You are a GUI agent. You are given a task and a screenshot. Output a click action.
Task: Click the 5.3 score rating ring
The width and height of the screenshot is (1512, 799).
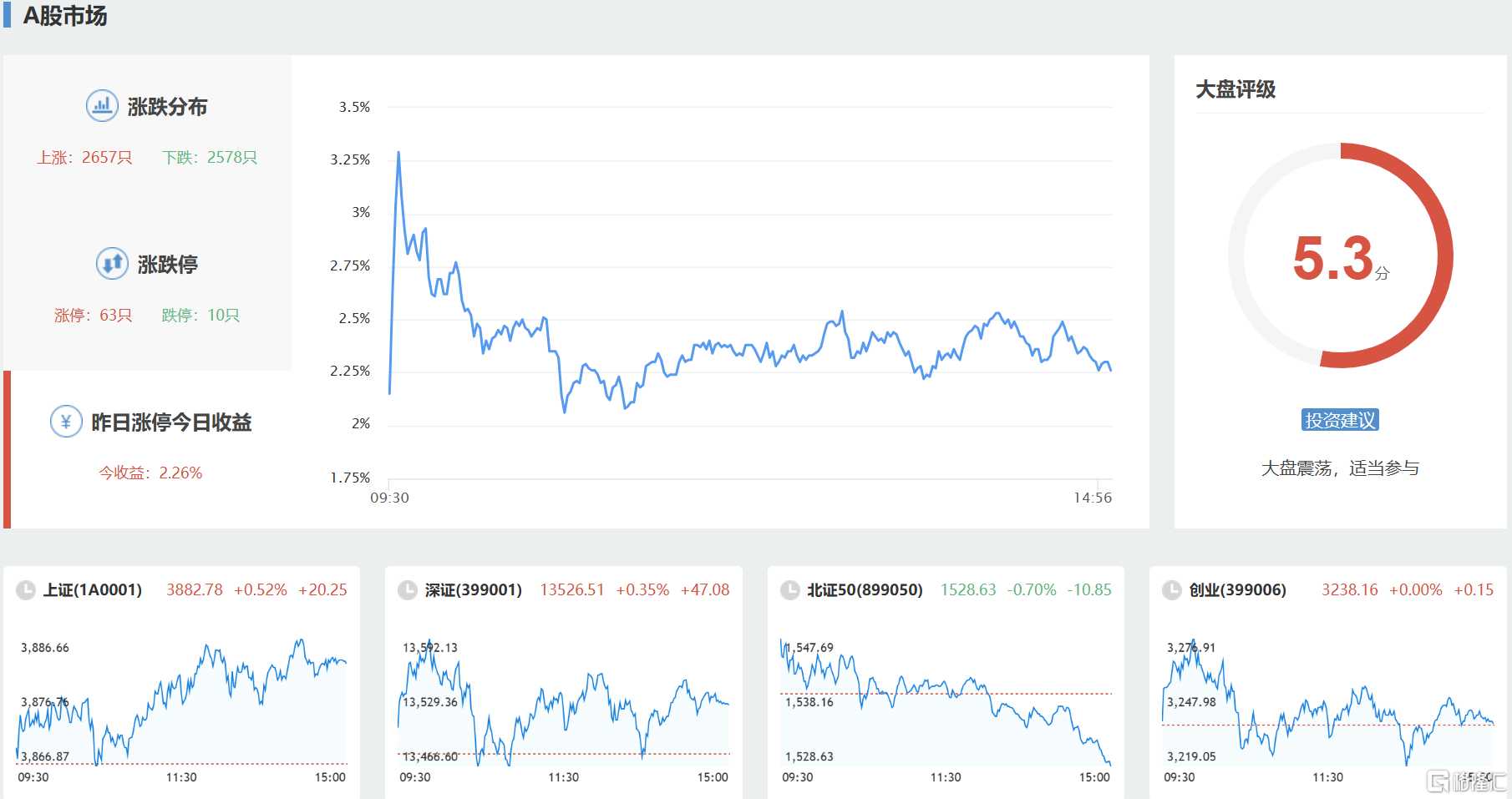coord(1340,255)
